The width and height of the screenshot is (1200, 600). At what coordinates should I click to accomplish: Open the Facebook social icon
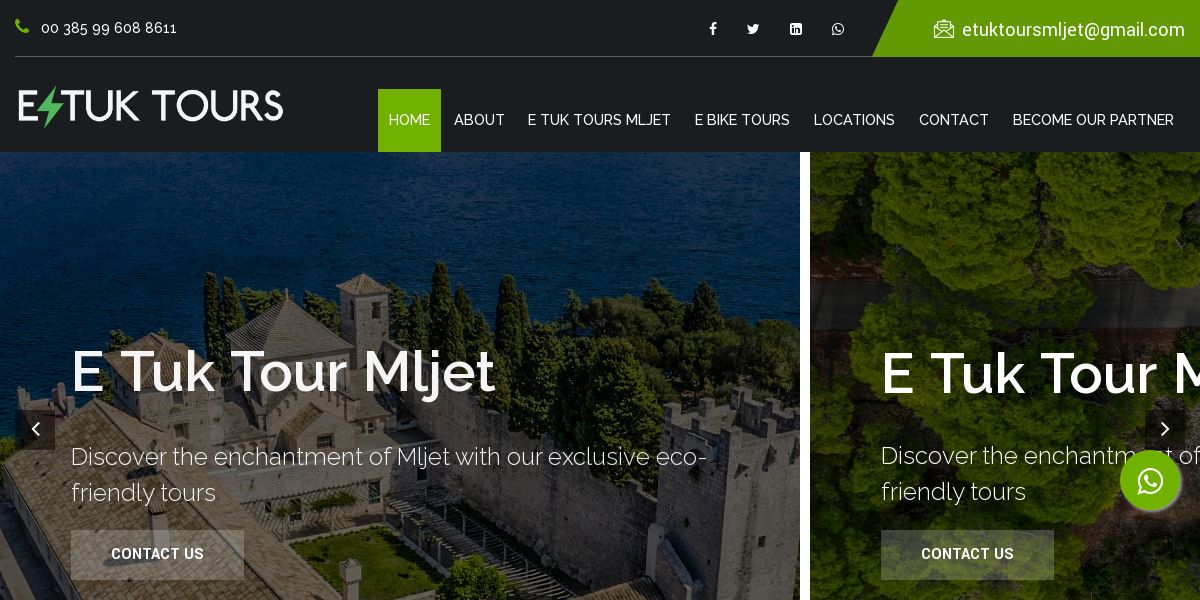(713, 29)
